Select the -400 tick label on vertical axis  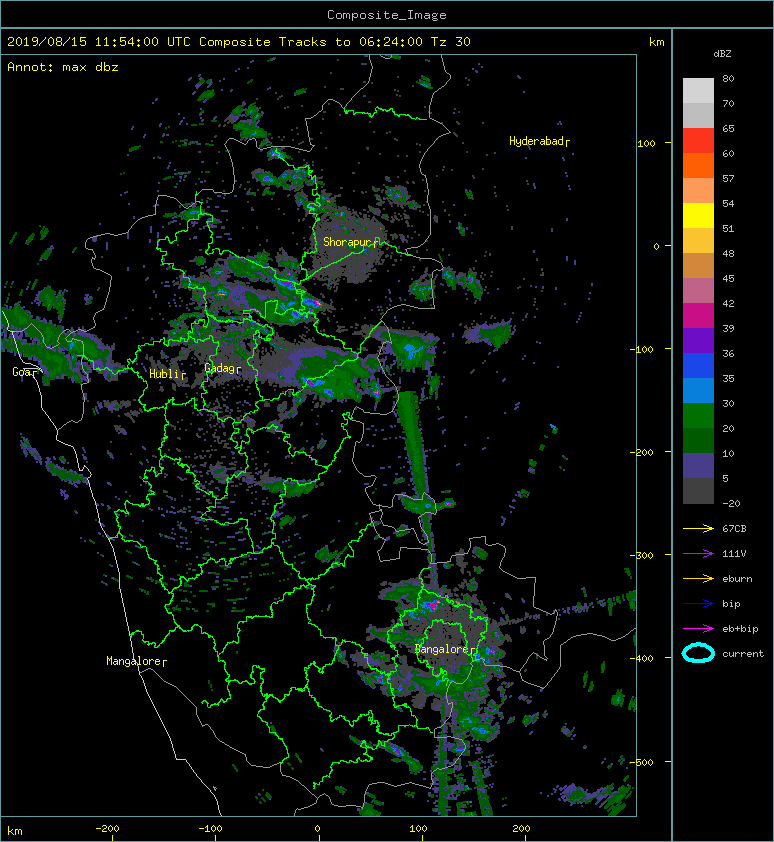pyautogui.click(x=641, y=658)
